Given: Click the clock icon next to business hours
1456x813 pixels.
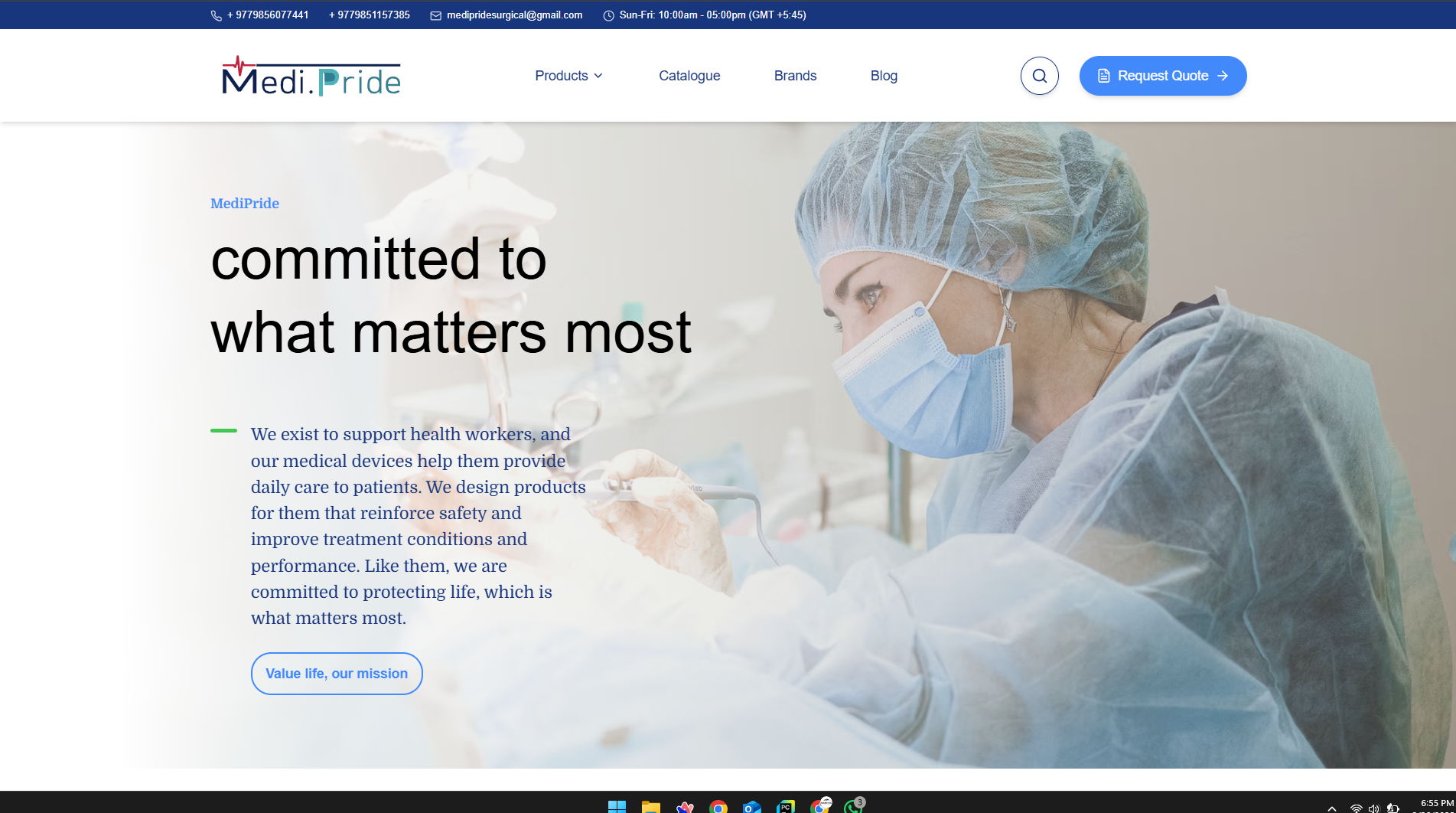Looking at the screenshot, I should tap(607, 15).
